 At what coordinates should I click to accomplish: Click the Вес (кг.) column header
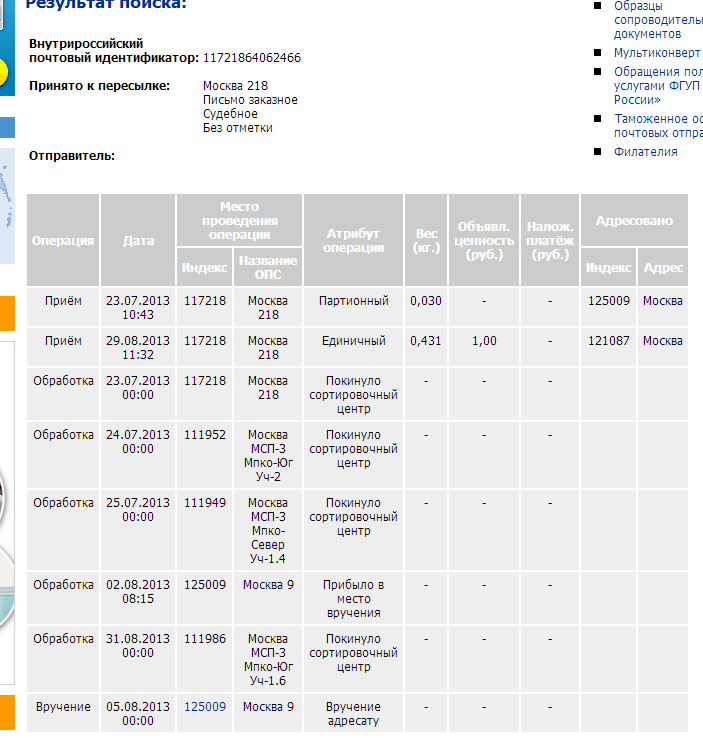(426, 240)
